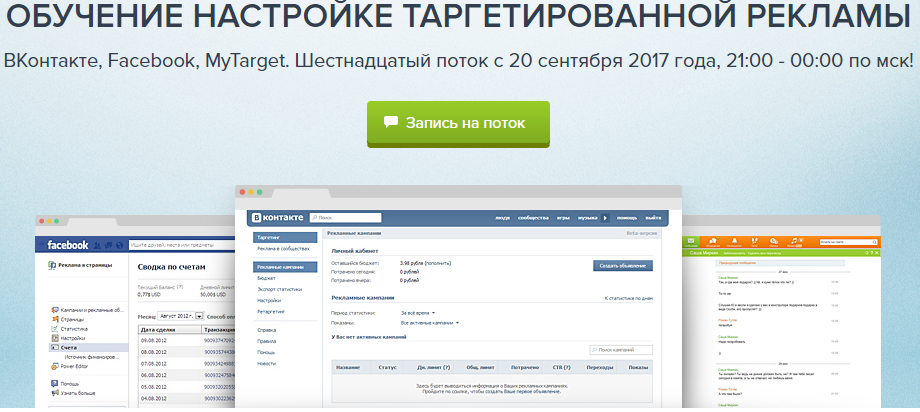Click the Facebook logo in blue bar
The image size is (920, 412).
tap(68, 245)
